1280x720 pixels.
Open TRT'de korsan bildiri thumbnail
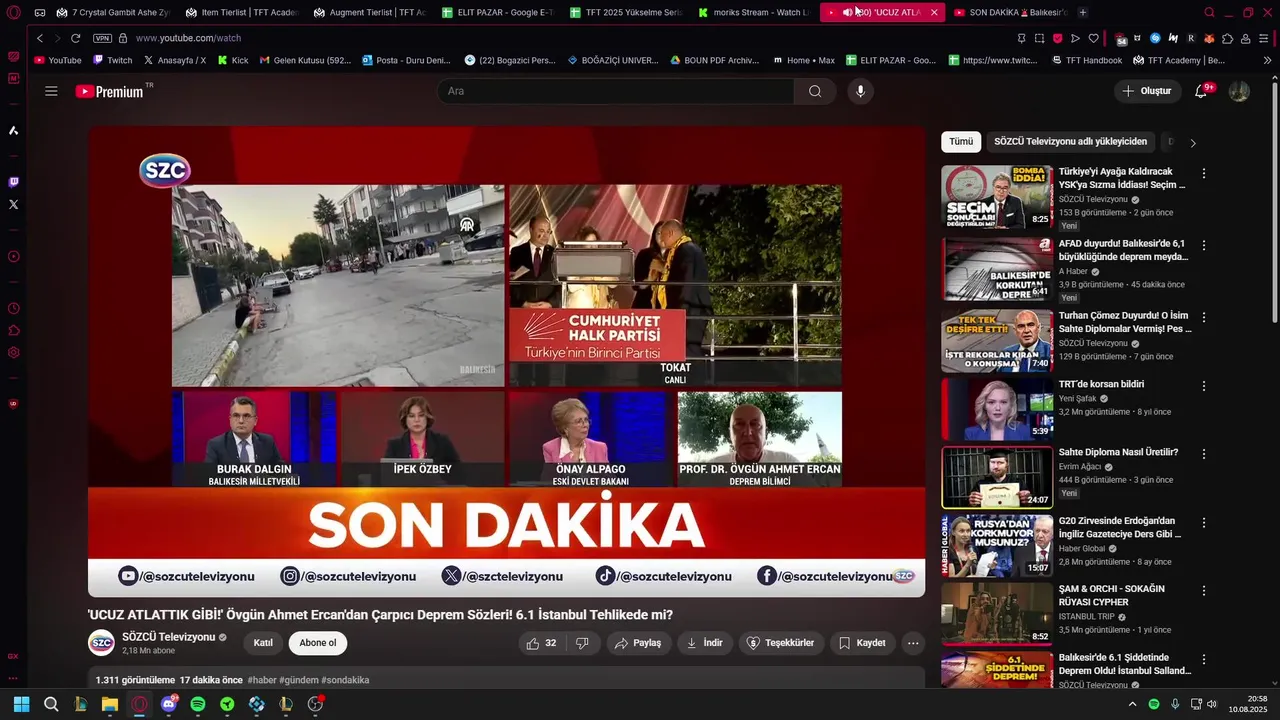click(997, 409)
